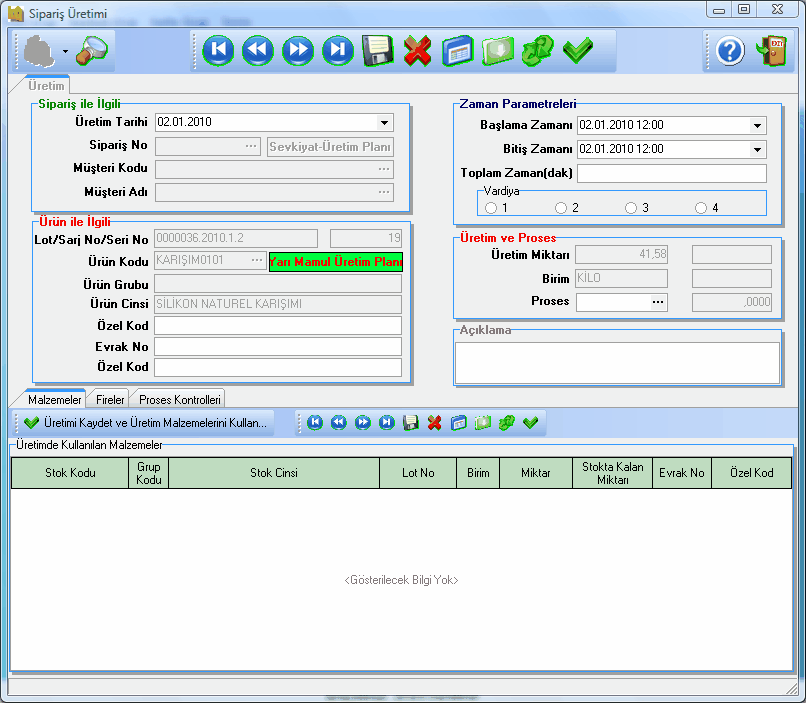
Task: Click Ürün Cinsi field SİLİKON NATUREL KARIŞIMI
Action: pyautogui.click(x=278, y=304)
